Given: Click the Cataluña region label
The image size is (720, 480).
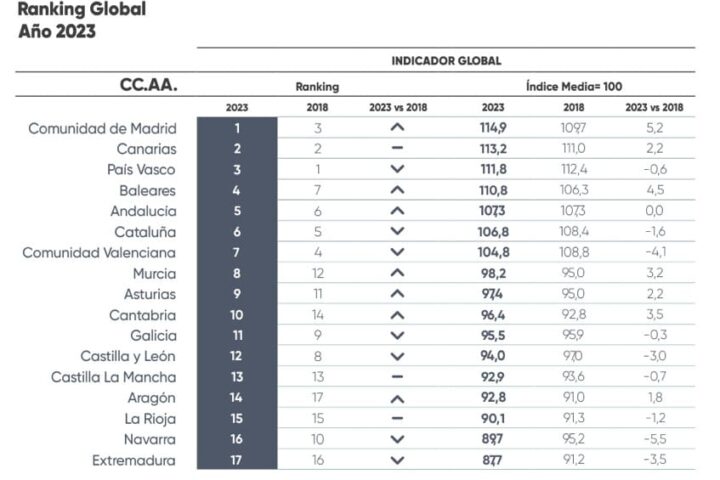Looking at the screenshot, I should [x=146, y=232].
